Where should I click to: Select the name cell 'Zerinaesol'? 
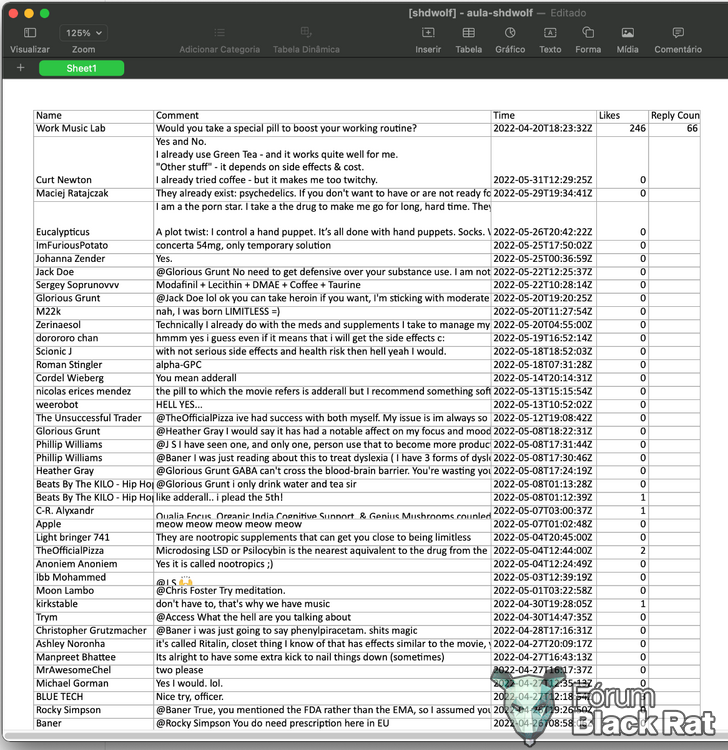(93, 326)
